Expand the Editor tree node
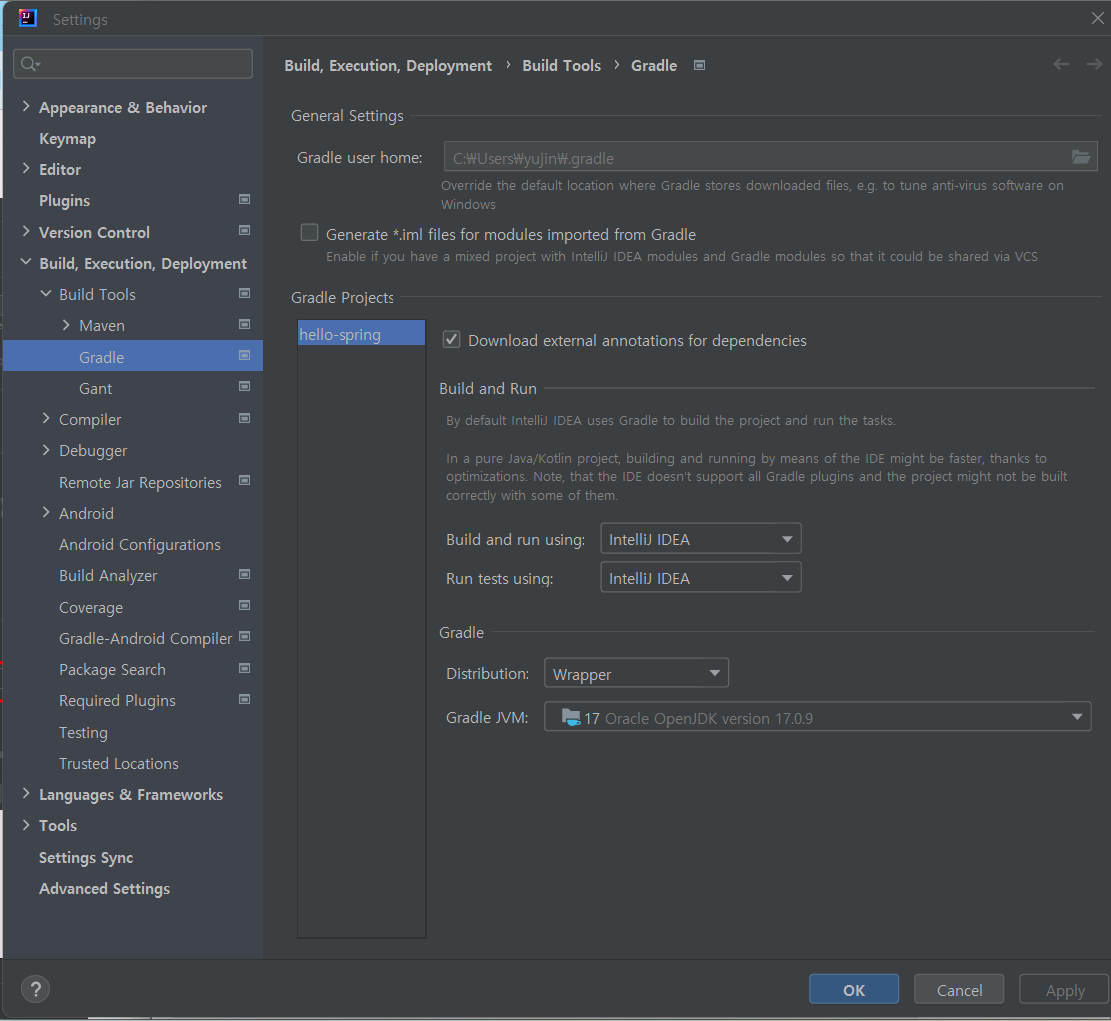 coord(26,169)
